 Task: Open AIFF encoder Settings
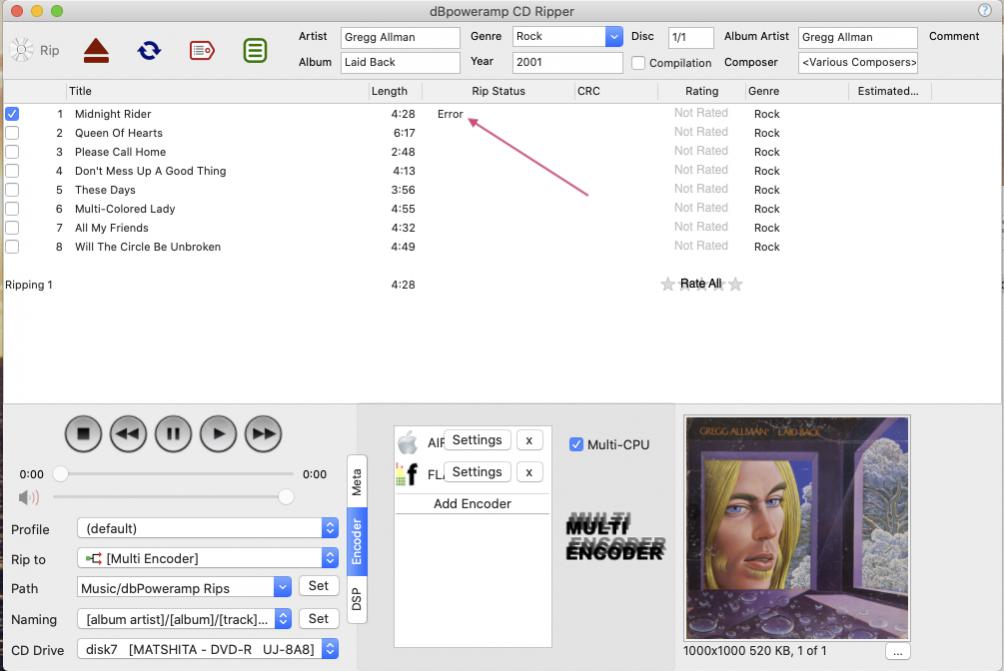point(477,441)
